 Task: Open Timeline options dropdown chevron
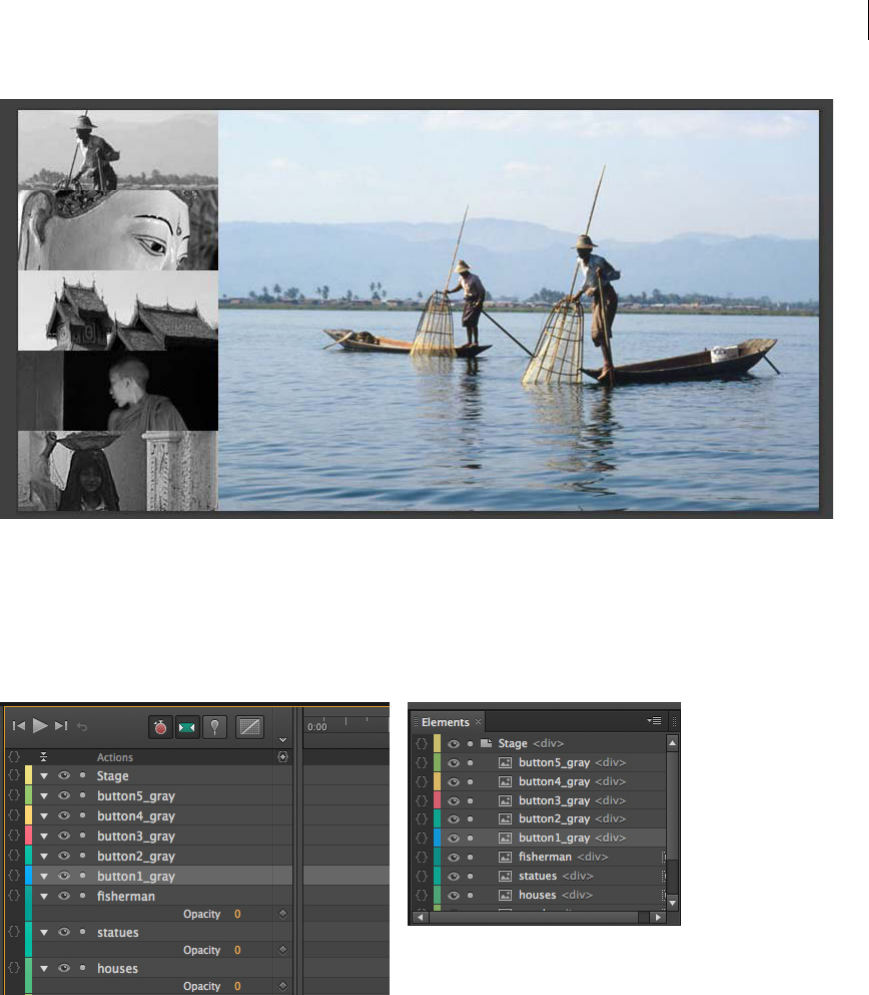tap(283, 740)
